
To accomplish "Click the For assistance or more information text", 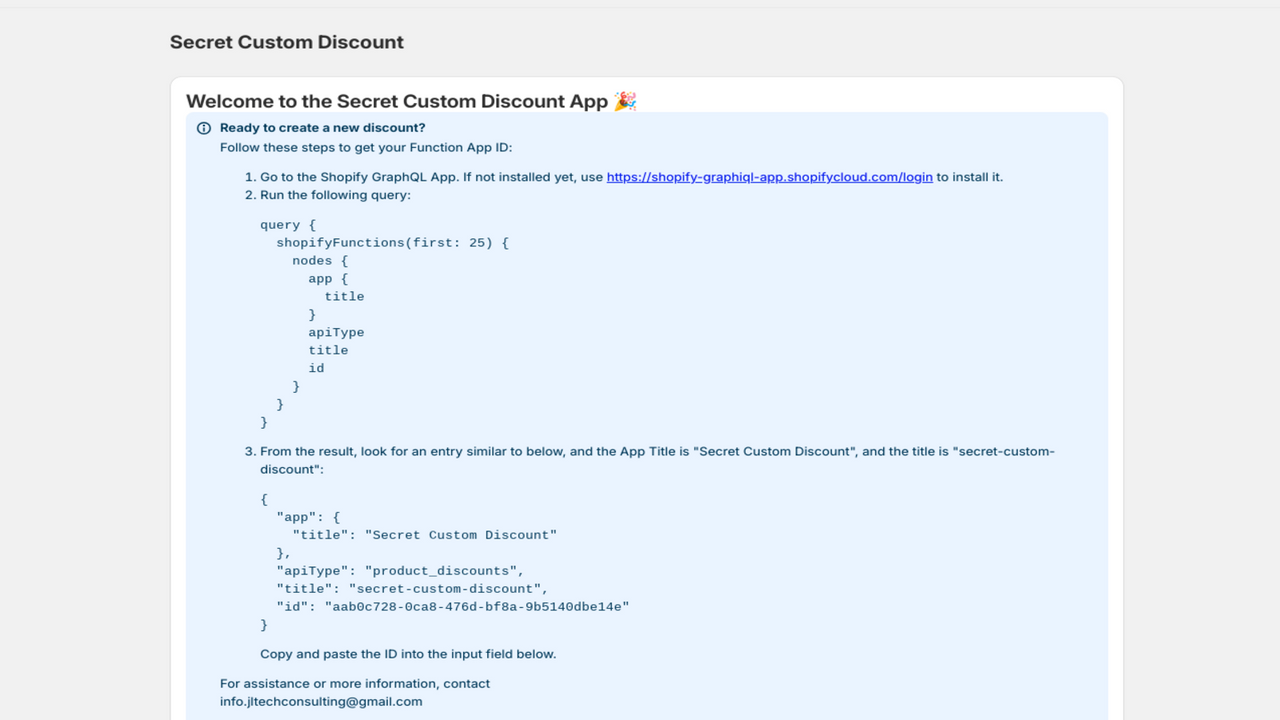I will click(355, 684).
